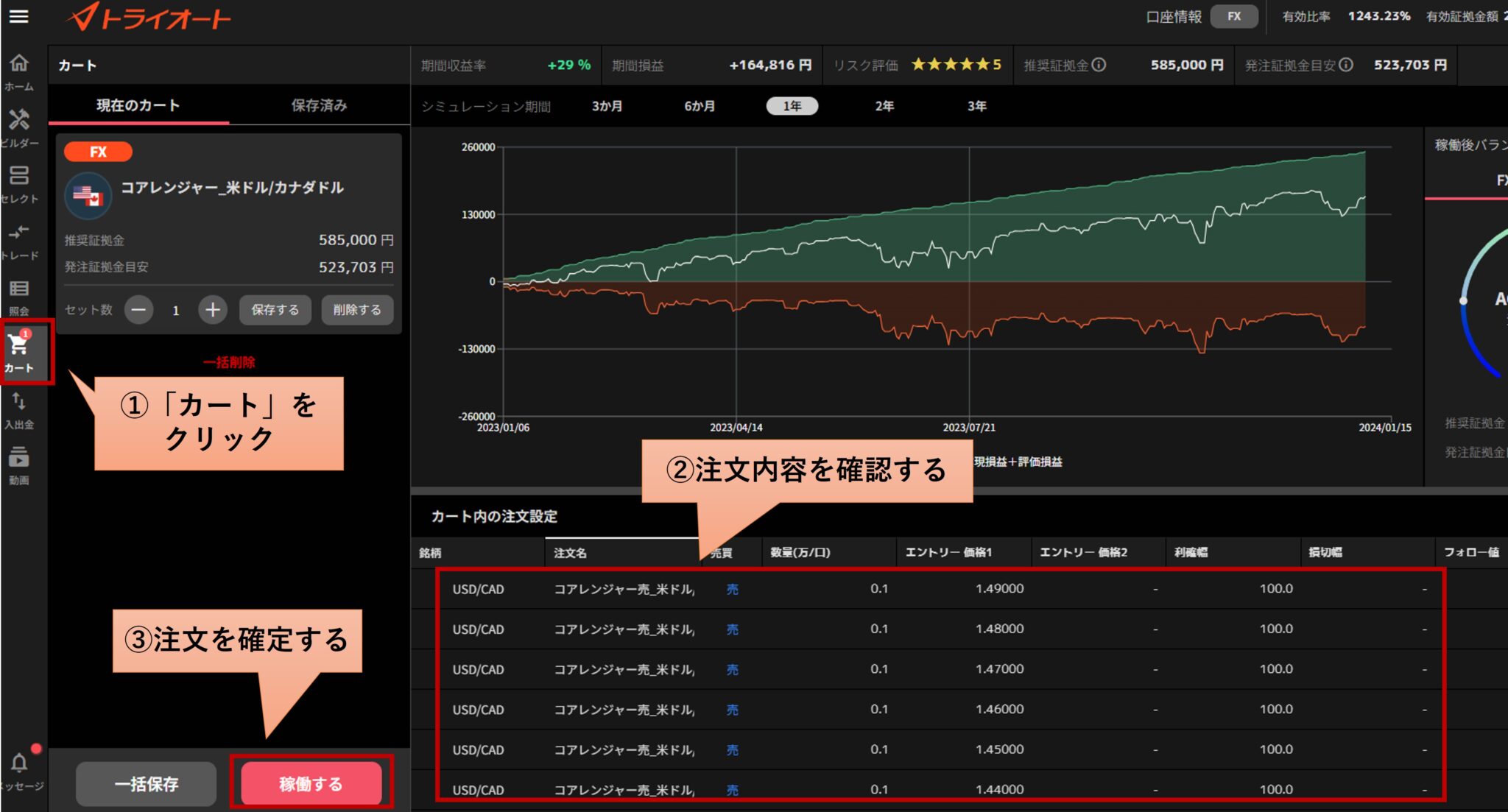The image size is (1508, 812).
Task: Click info icon beside 推奨証拠金
Action: [x=1099, y=65]
